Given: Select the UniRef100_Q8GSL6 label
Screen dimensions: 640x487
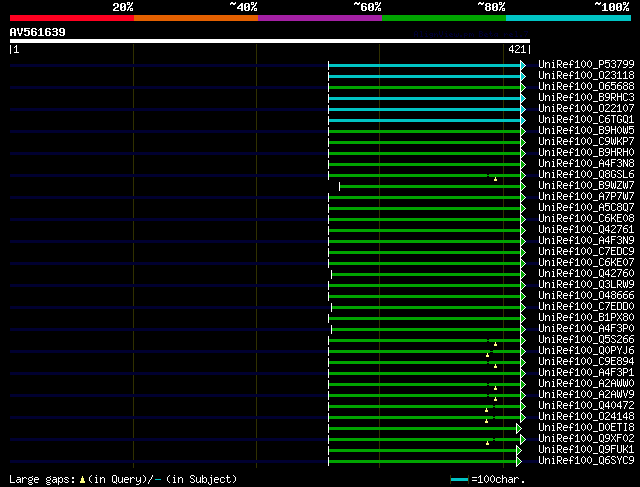Looking at the screenshot, I should pyautogui.click(x=586, y=175).
